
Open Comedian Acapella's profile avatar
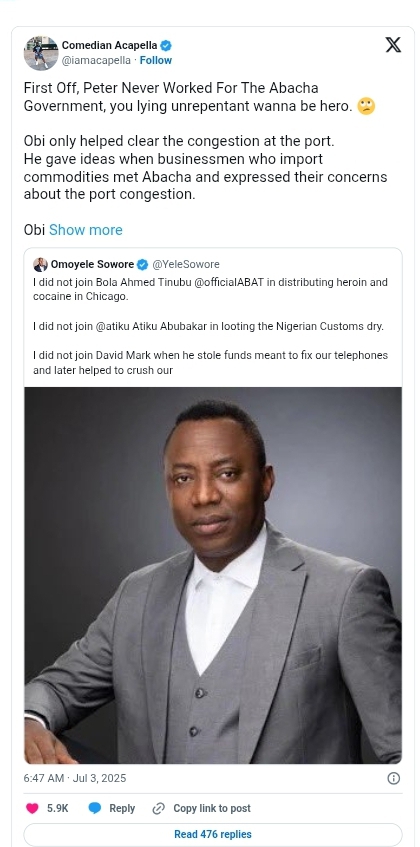click(x=41, y=53)
